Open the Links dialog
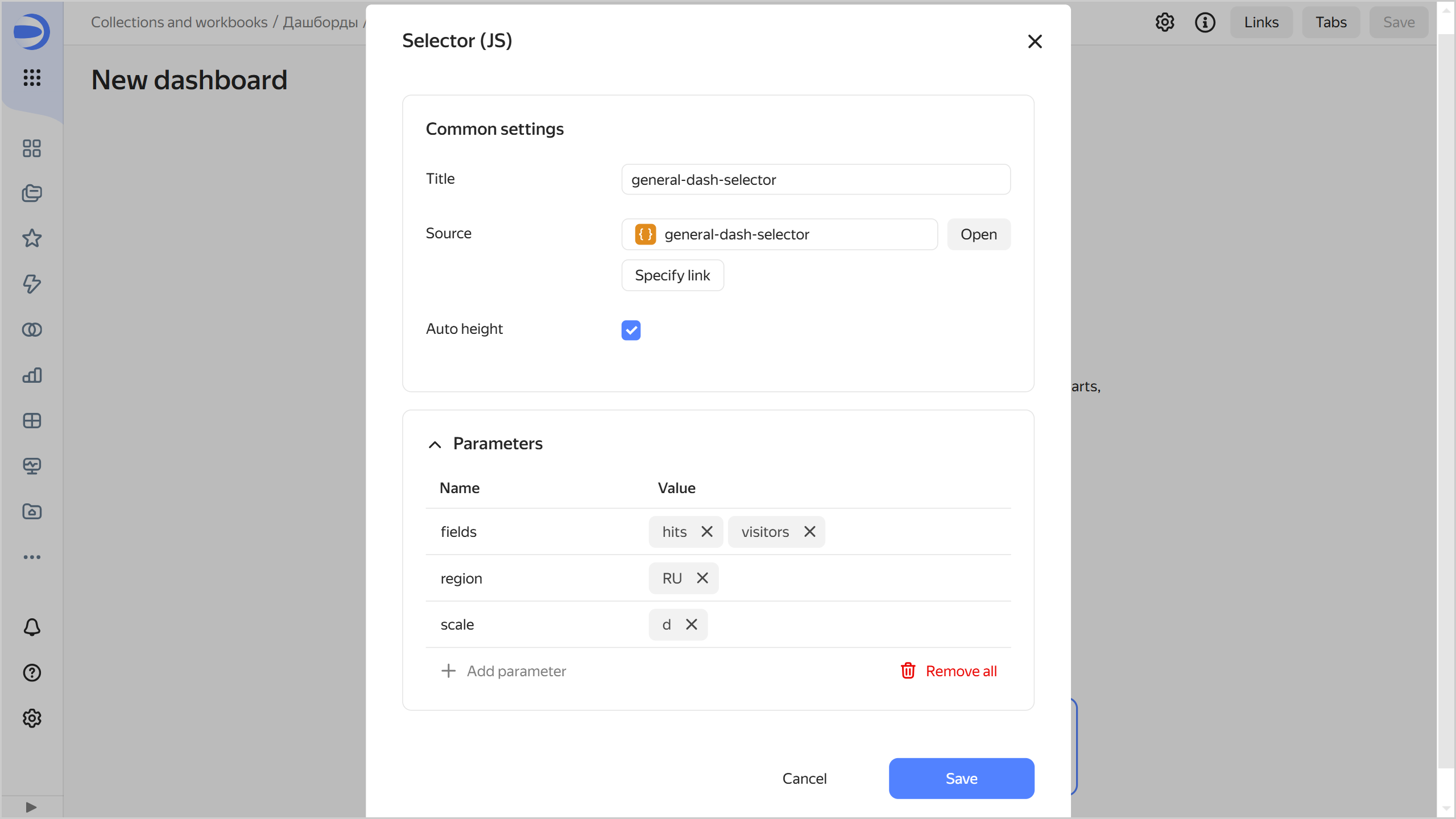Image resolution: width=1456 pixels, height=819 pixels. (1261, 22)
